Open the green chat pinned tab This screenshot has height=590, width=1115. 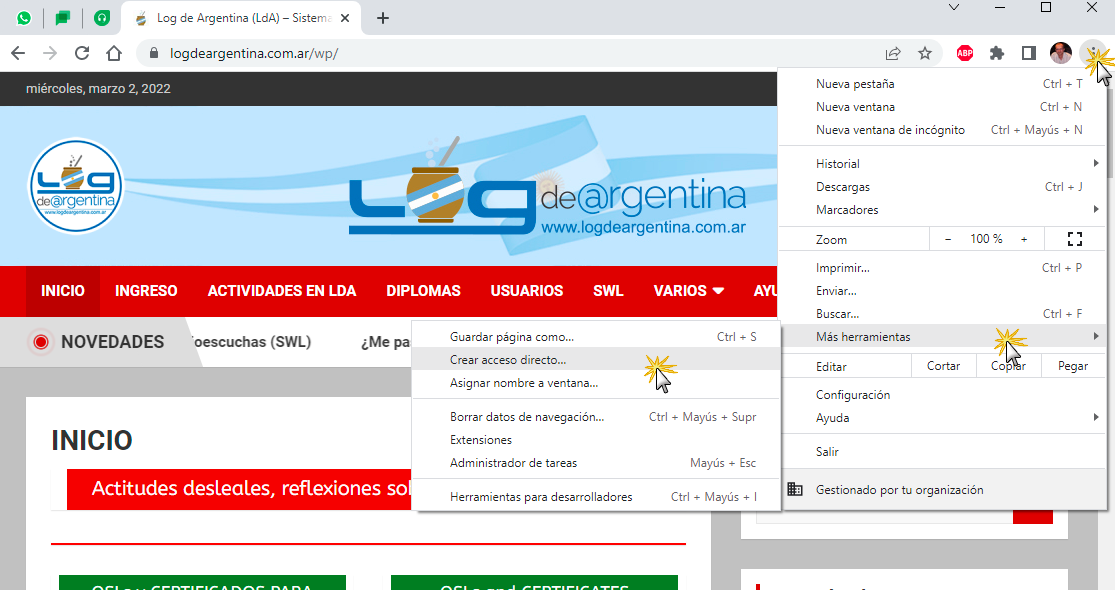click(x=63, y=18)
